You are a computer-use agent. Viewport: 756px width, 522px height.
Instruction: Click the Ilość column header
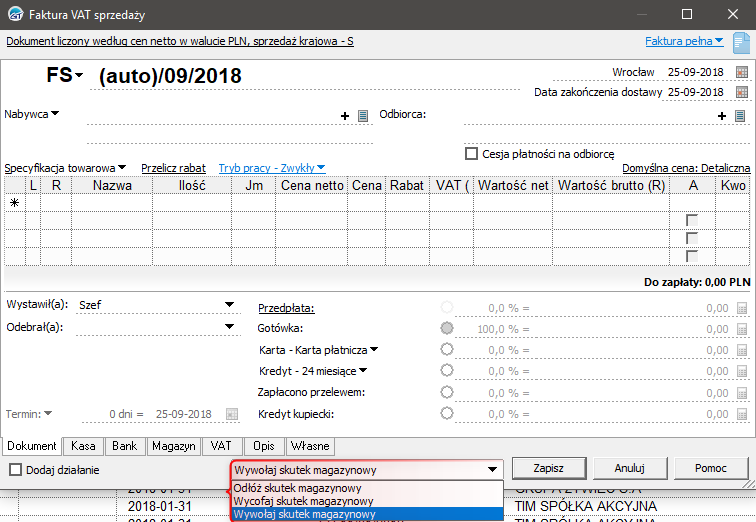(x=192, y=186)
